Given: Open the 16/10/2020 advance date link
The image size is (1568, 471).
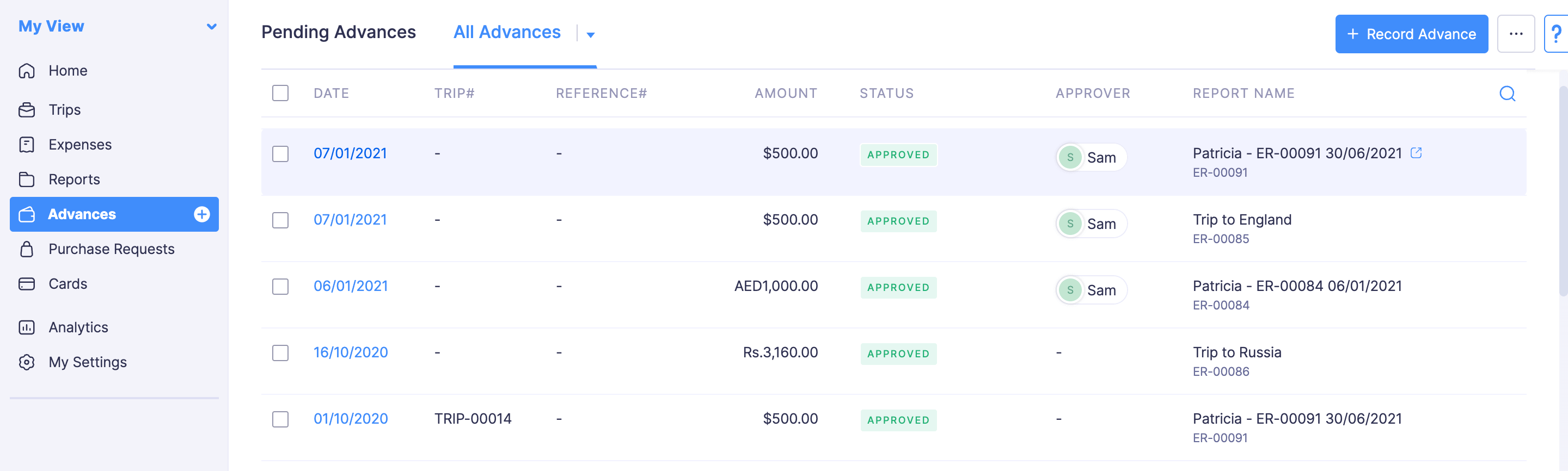Looking at the screenshot, I should coord(351,352).
